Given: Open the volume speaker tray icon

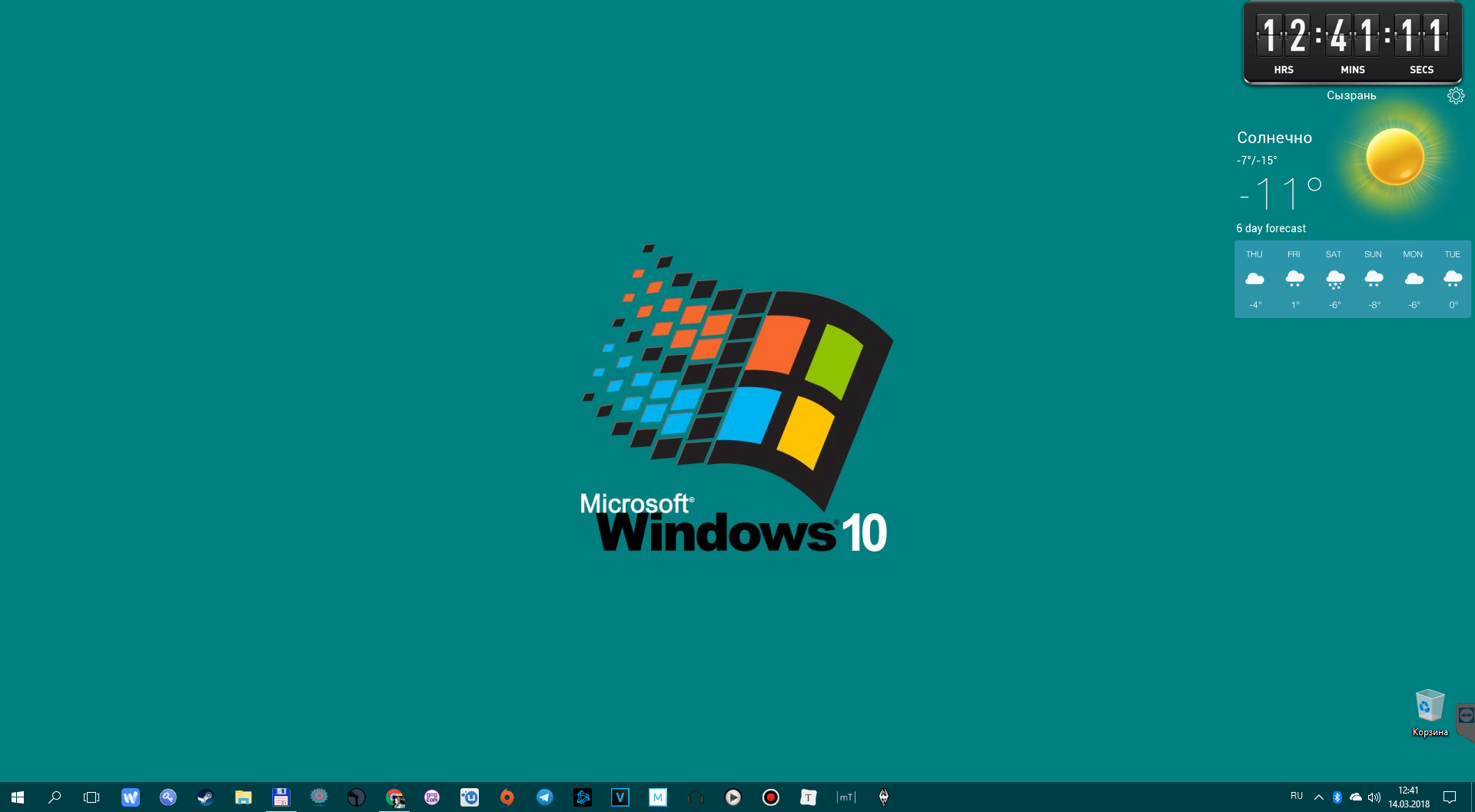Looking at the screenshot, I should point(1374,797).
